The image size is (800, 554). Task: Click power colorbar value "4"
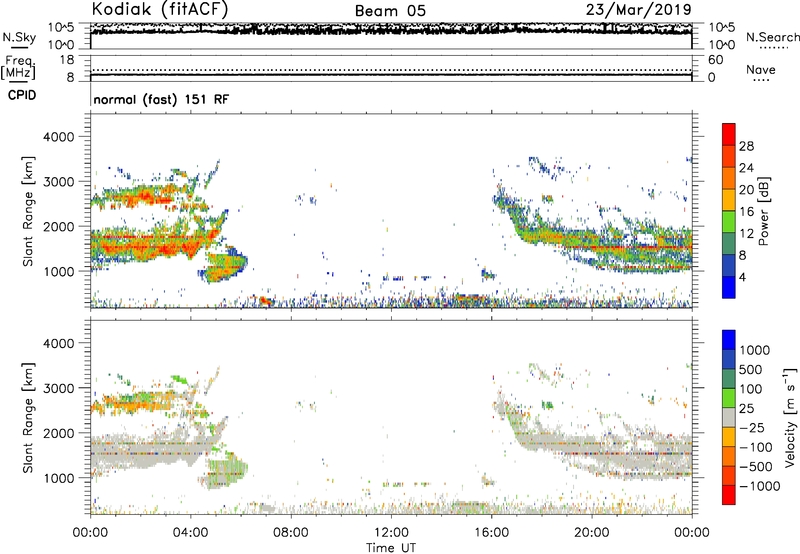click(742, 277)
